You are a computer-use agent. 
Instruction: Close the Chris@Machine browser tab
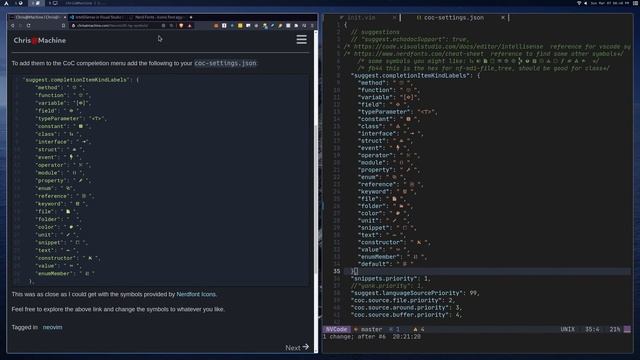(64, 17)
